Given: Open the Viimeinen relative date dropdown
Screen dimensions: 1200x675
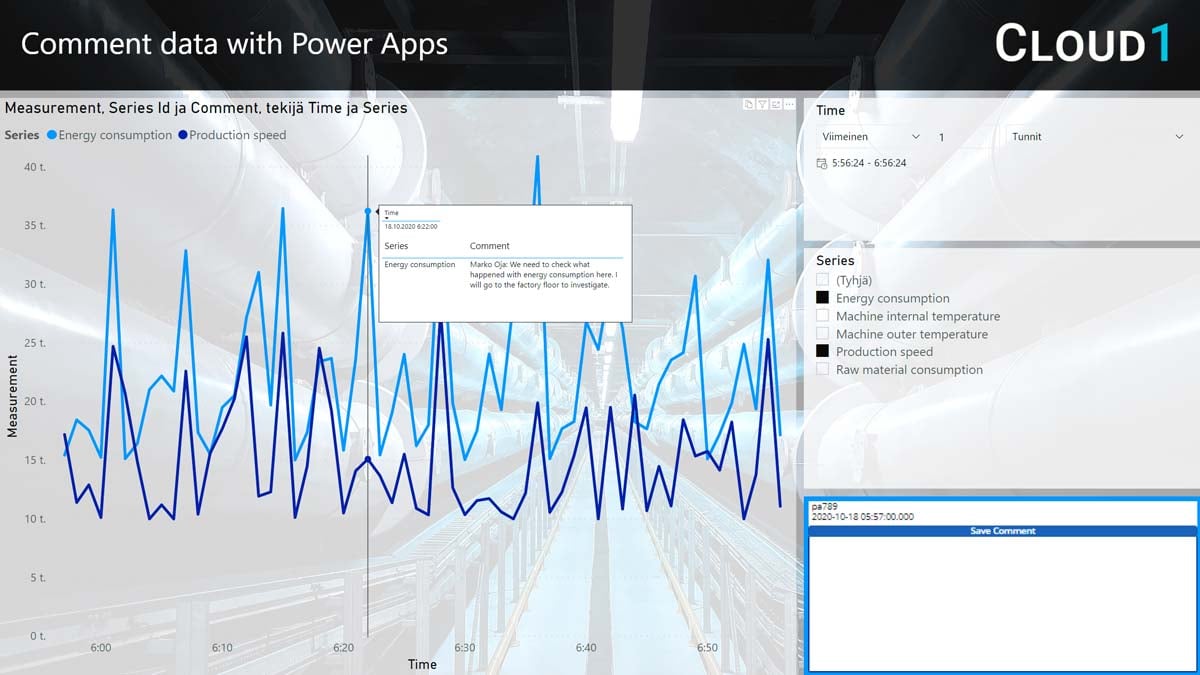Looking at the screenshot, I should [870, 137].
